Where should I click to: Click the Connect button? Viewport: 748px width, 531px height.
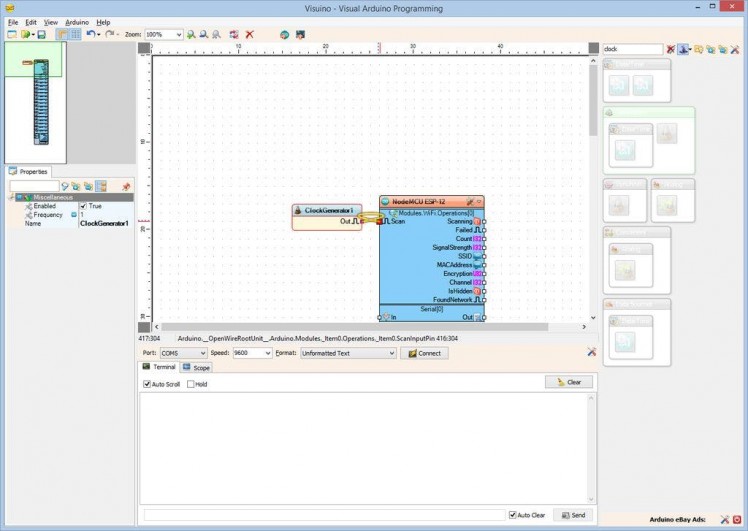tap(424, 353)
